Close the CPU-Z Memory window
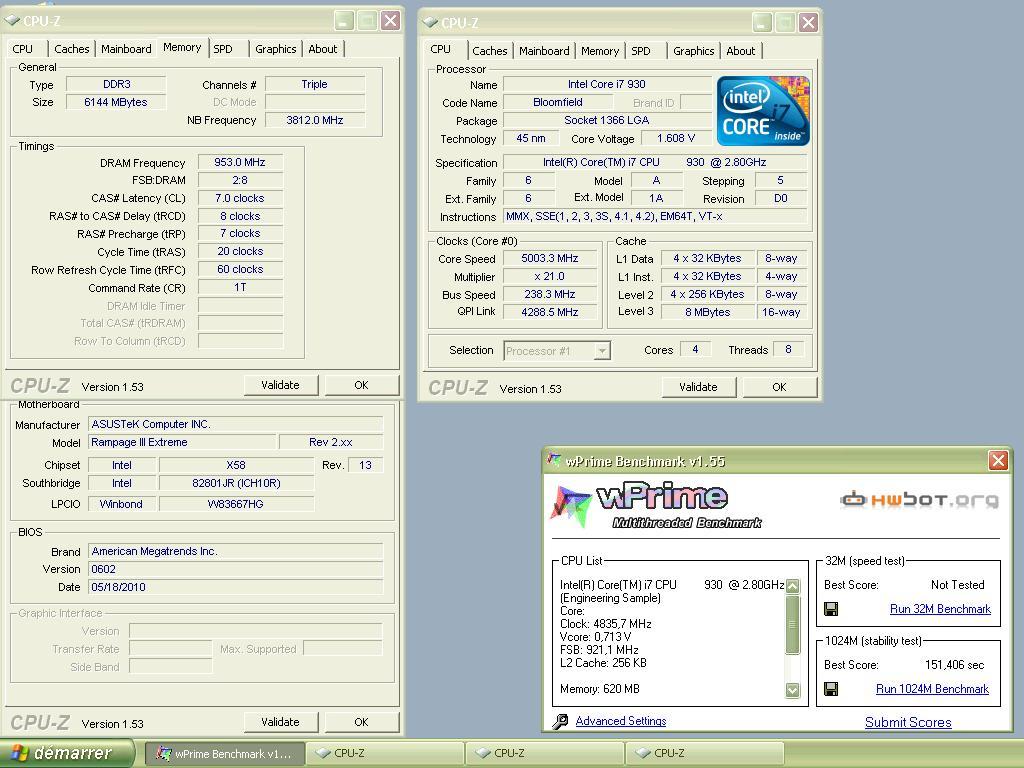The image size is (1024, 768). (391, 20)
